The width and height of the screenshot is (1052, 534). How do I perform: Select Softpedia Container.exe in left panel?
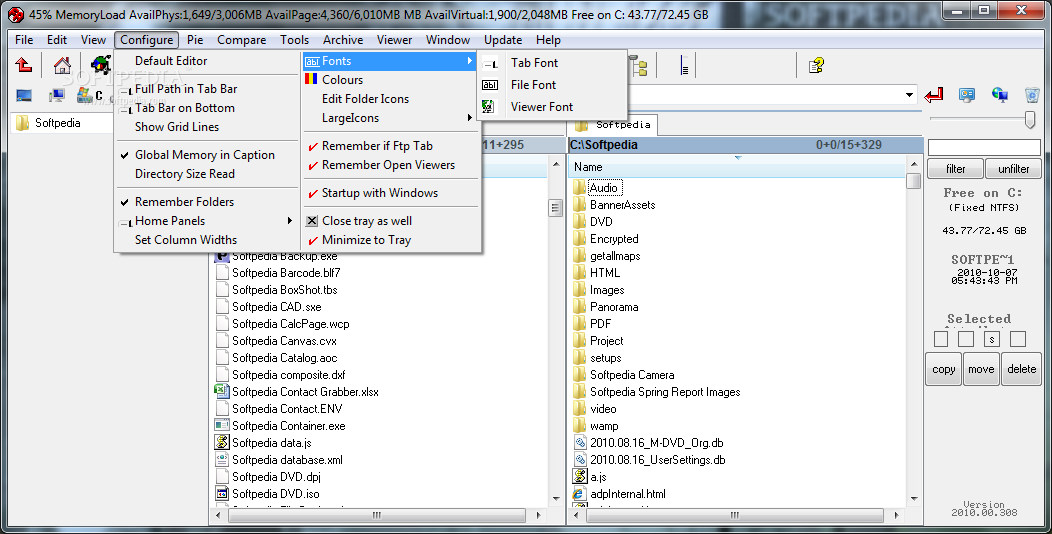coord(288,426)
